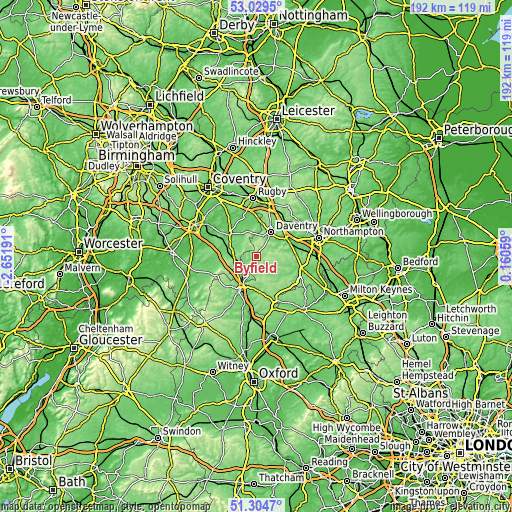Click the Leicester label text

click(308, 111)
